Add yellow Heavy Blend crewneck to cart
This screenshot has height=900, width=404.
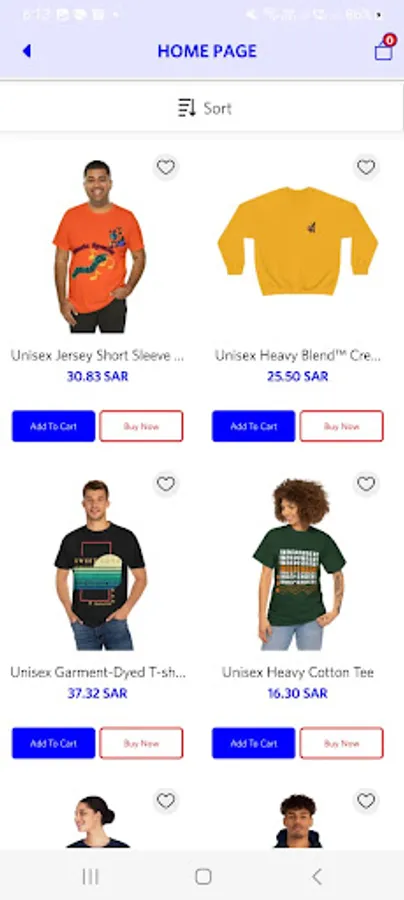point(254,426)
